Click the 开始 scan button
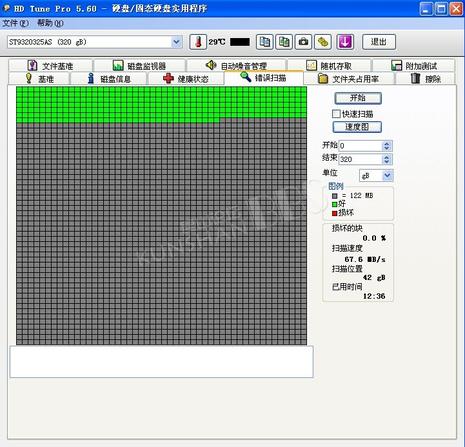The image size is (465, 447). pos(358,98)
